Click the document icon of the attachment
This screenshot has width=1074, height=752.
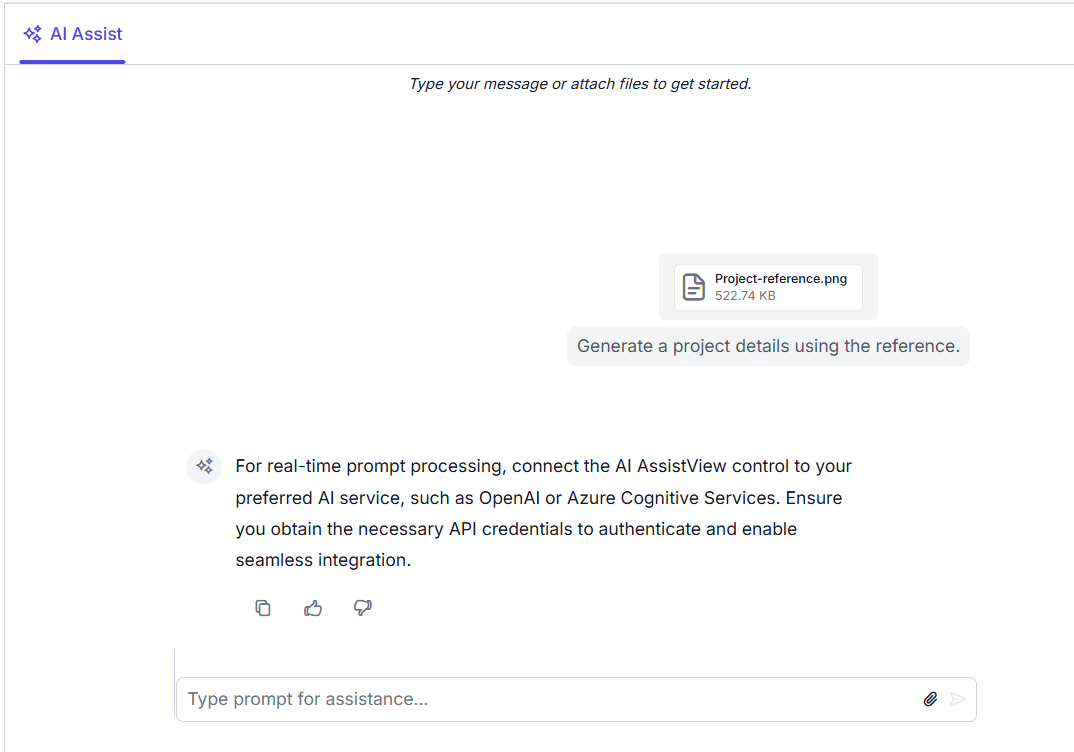[x=693, y=287]
